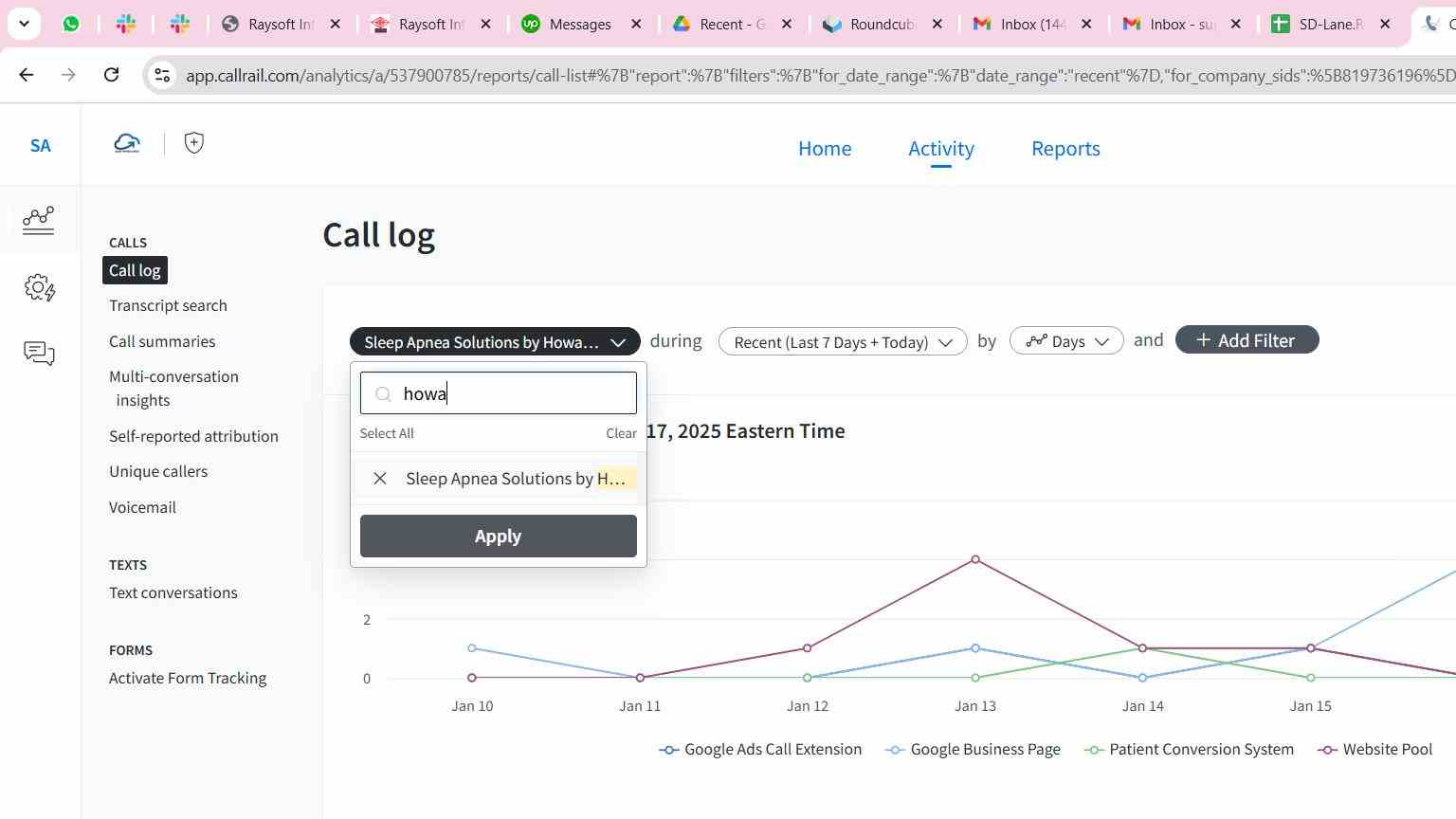Click the Add Filter button
The height and width of the screenshot is (819, 1456).
(x=1247, y=339)
